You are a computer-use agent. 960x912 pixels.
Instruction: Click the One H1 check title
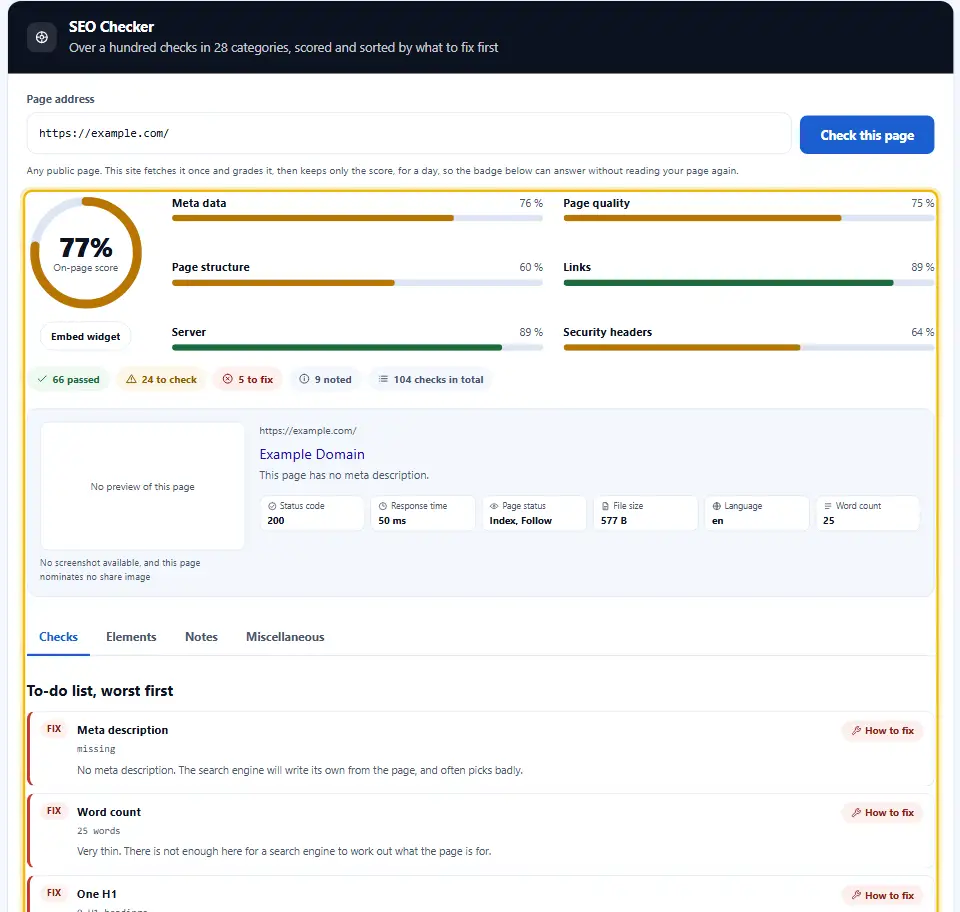pos(97,894)
